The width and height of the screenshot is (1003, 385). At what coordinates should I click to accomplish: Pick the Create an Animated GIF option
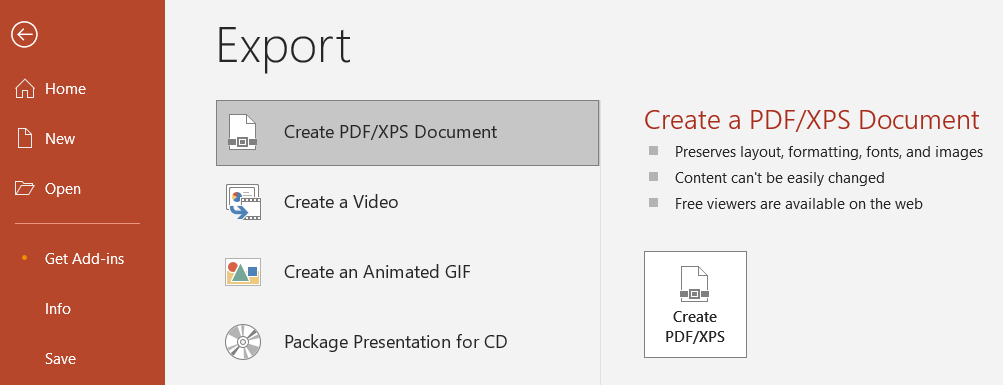pos(407,272)
